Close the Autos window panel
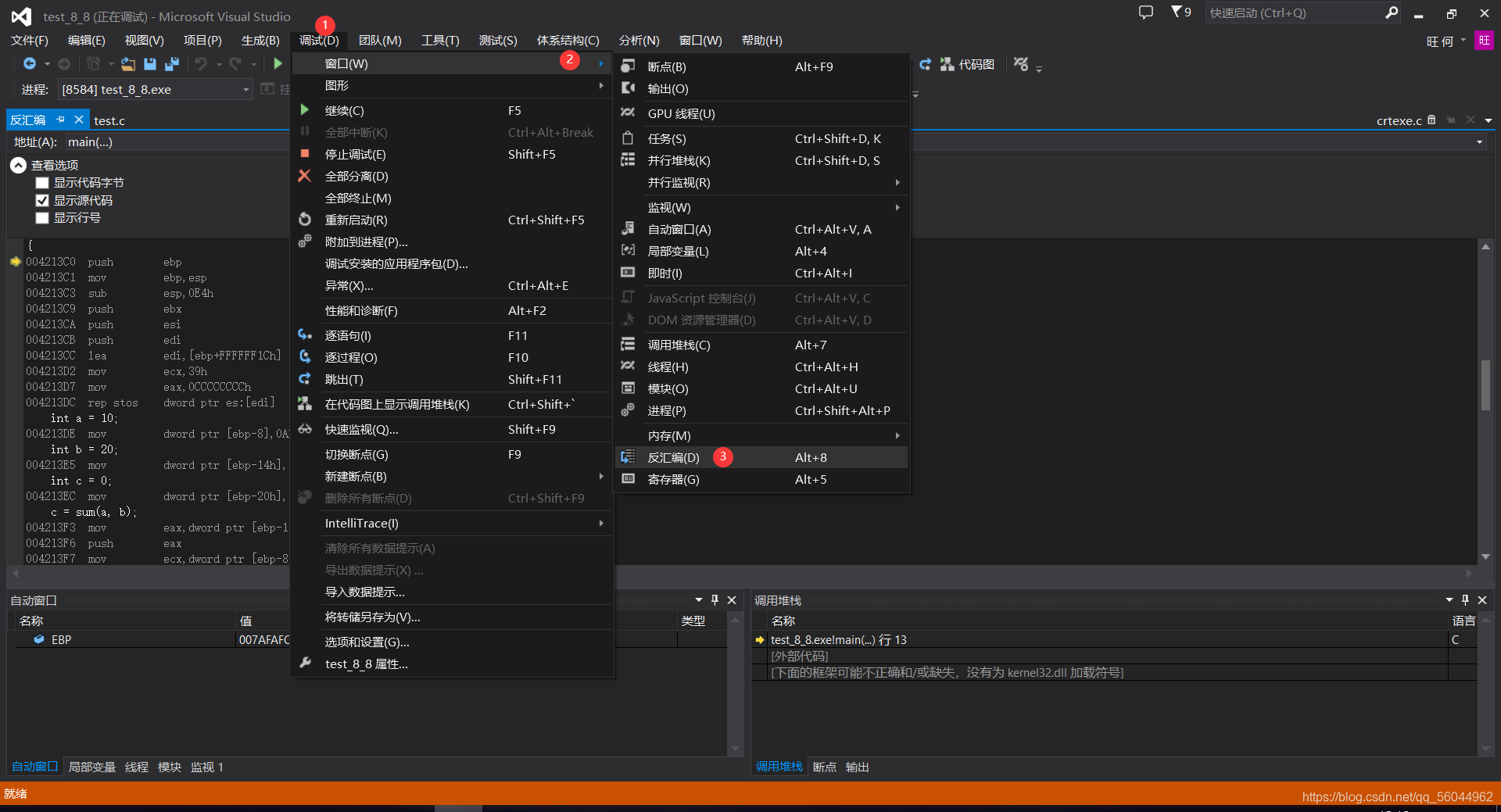 (732, 600)
